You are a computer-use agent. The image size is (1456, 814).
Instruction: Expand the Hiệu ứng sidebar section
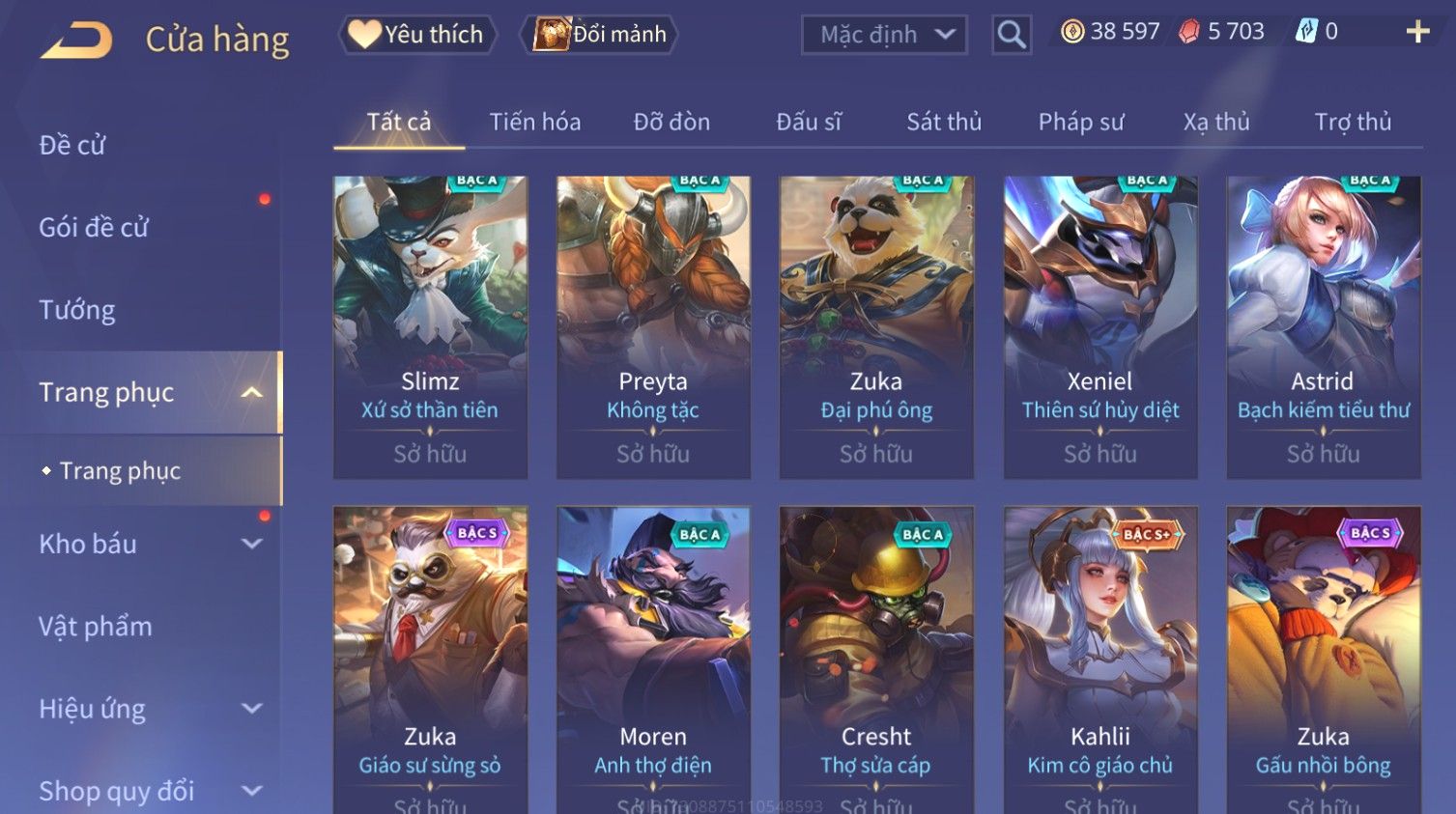(x=252, y=709)
